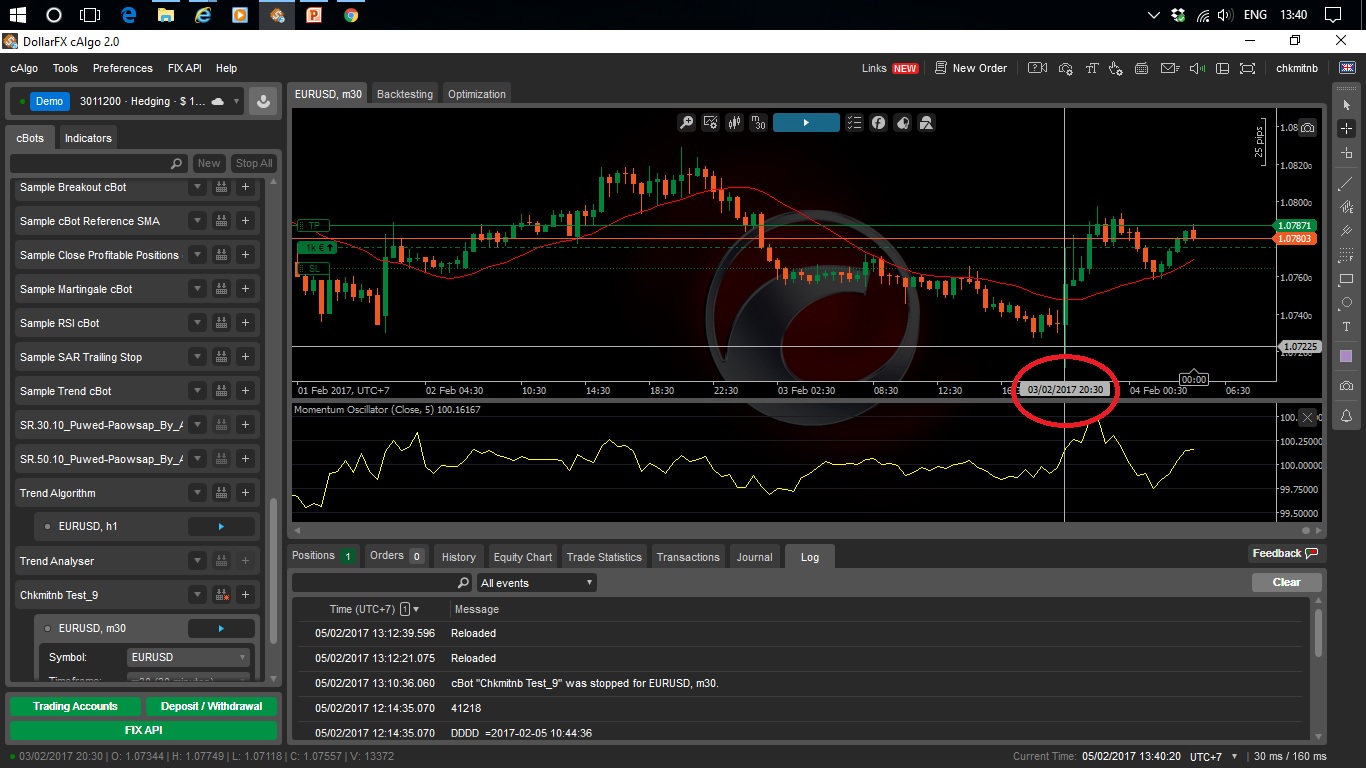Open Sample Trend cBot dropdown arrow
Image resolution: width=1366 pixels, height=768 pixels.
198,391
